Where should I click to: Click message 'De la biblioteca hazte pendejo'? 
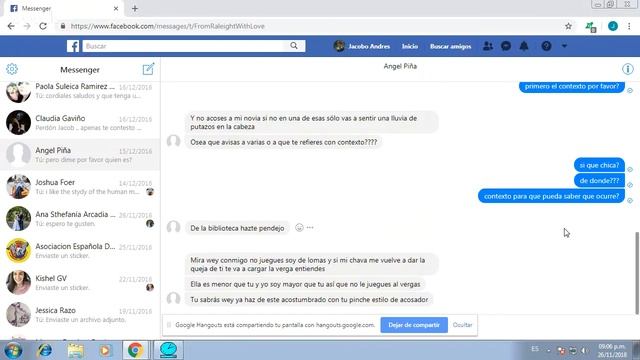[x=237, y=228]
